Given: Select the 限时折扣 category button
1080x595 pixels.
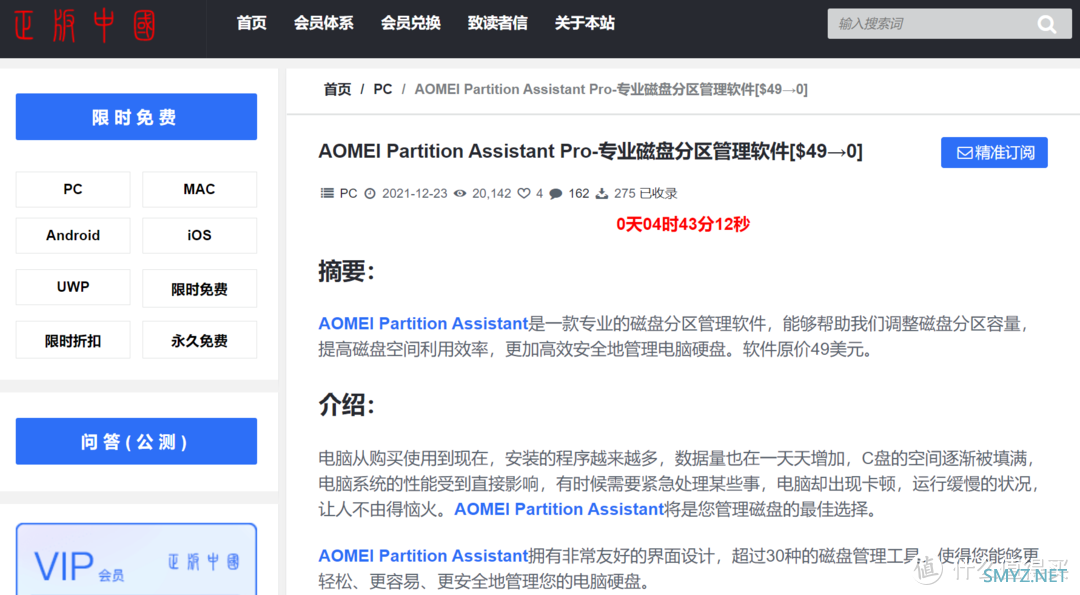Looking at the screenshot, I should tap(73, 340).
